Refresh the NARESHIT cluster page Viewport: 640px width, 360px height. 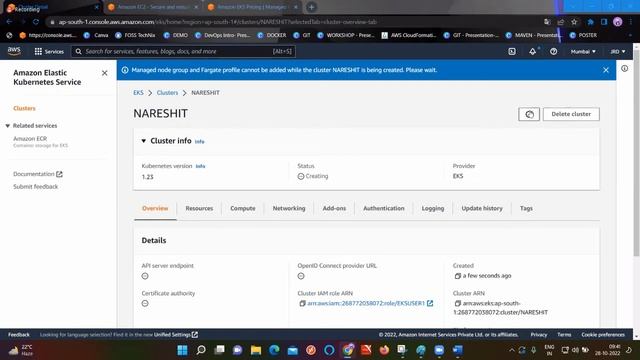(529, 114)
